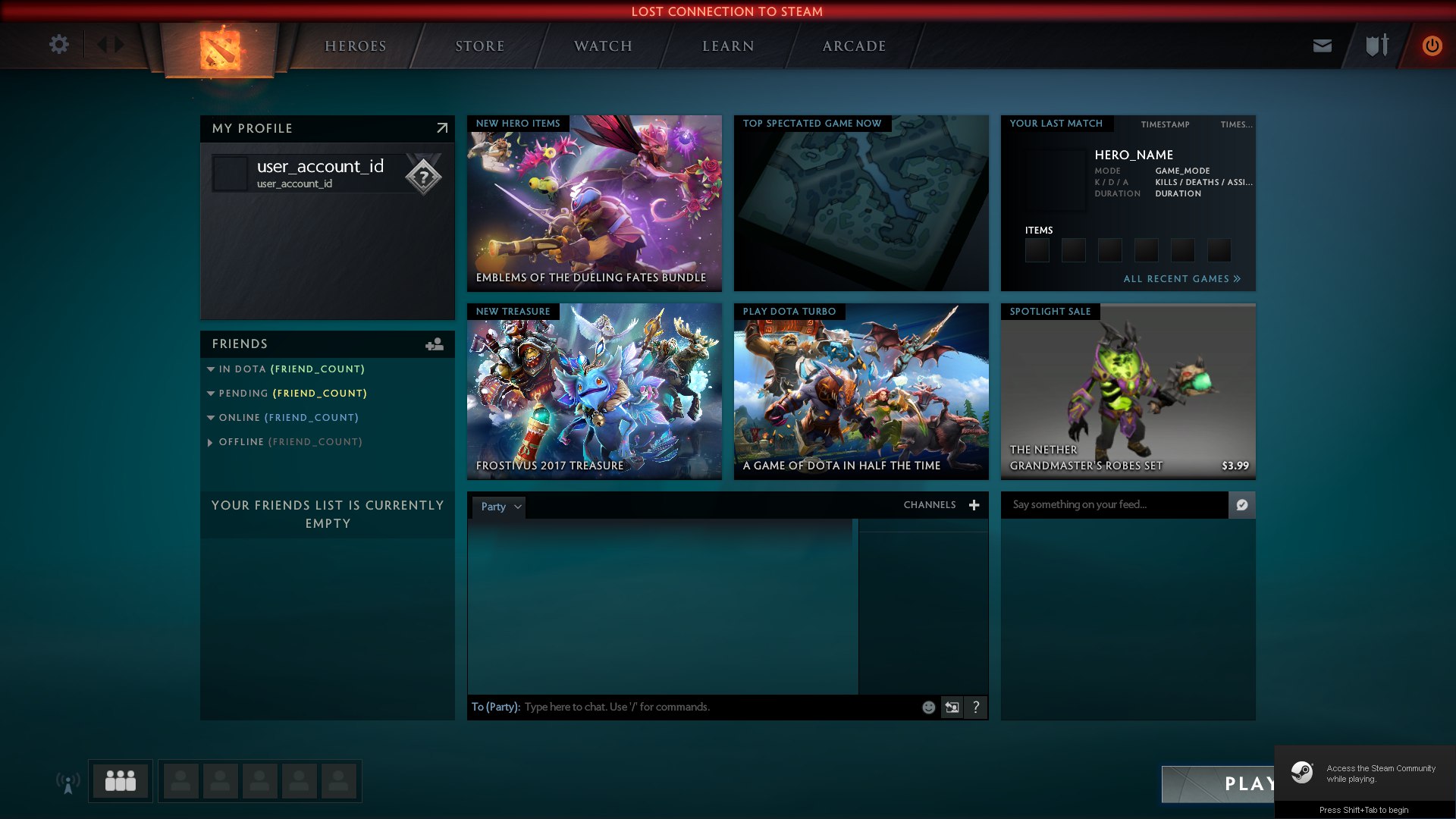Select the fourth empty party slot

click(x=300, y=781)
